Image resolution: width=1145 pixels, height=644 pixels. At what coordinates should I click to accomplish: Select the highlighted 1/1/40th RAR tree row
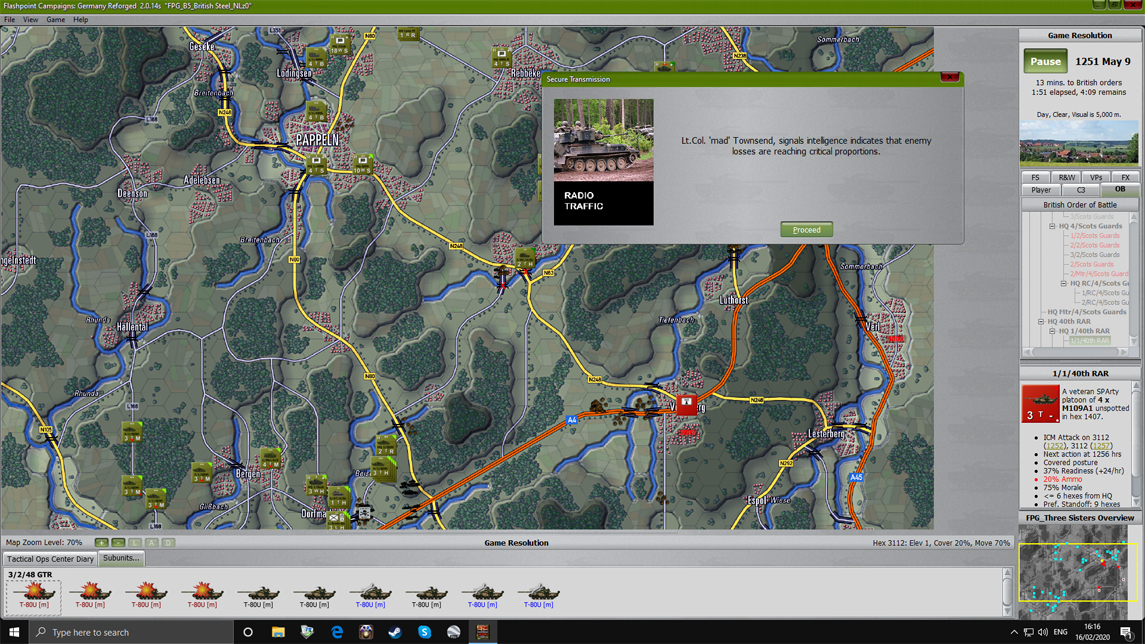[x=1090, y=340]
